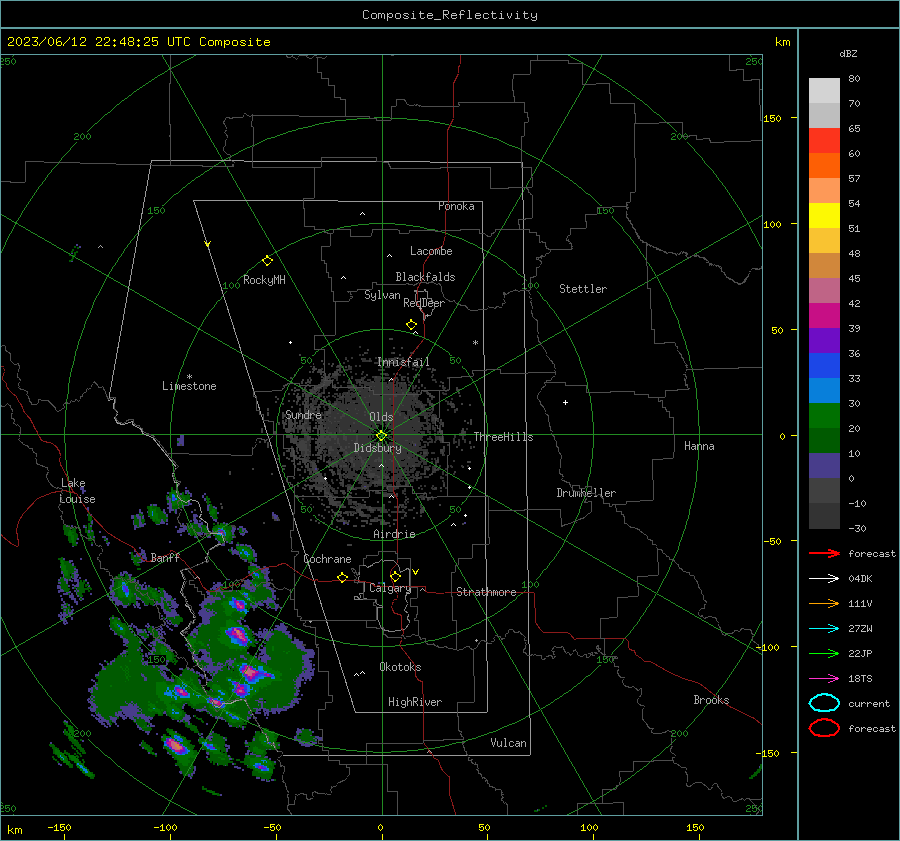Click the yellow diamond marker near RockyMH
The height and width of the screenshot is (841, 900).
[x=267, y=261]
